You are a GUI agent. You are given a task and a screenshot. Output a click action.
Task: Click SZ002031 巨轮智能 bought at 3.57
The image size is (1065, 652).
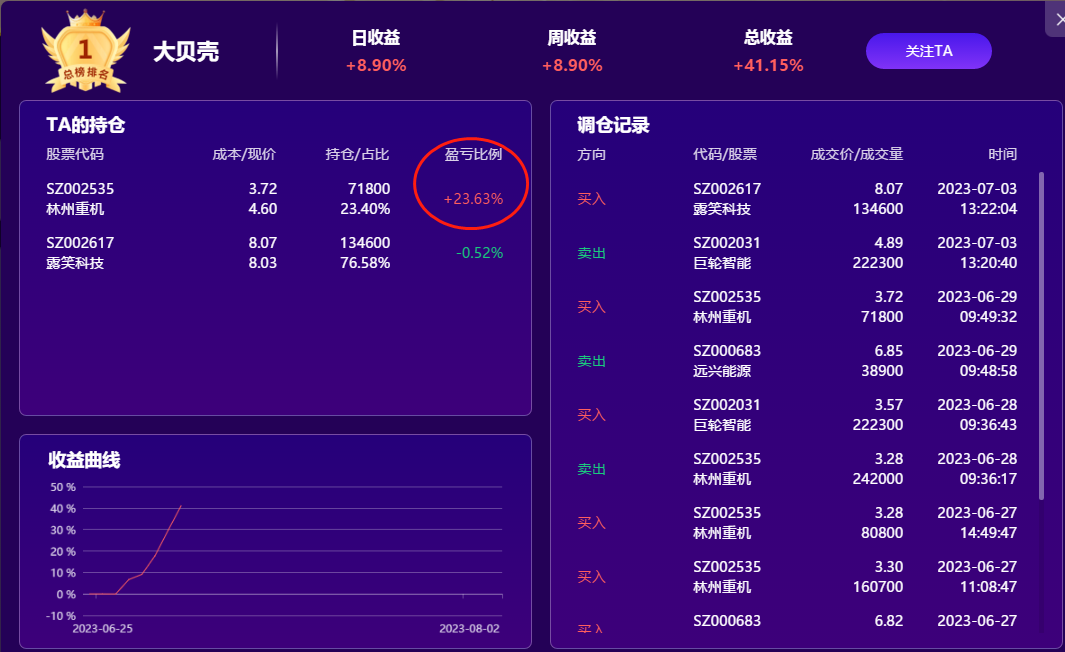[727, 415]
